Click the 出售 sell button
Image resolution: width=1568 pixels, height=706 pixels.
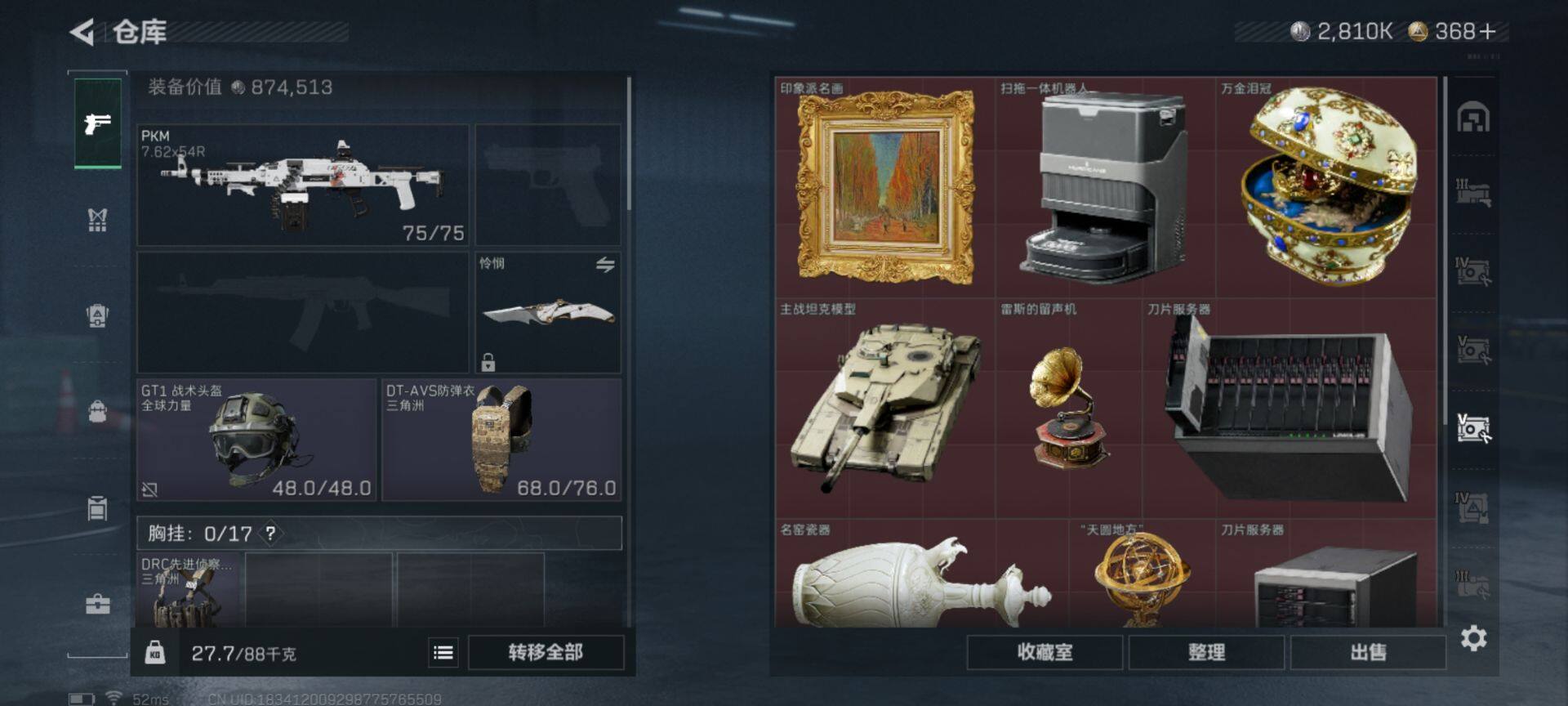click(x=1368, y=652)
